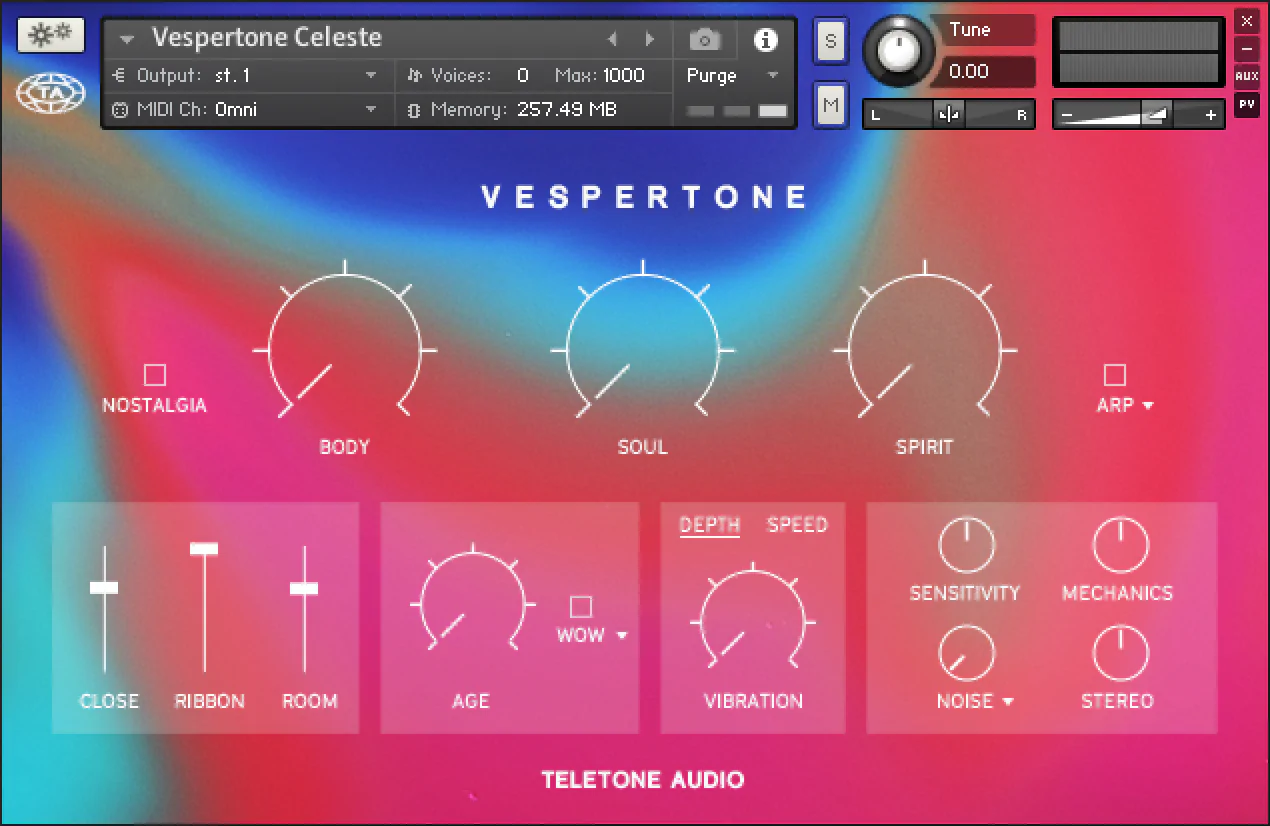The width and height of the screenshot is (1270, 826).
Task: Open the snapshot camera view
Action: (x=705, y=40)
